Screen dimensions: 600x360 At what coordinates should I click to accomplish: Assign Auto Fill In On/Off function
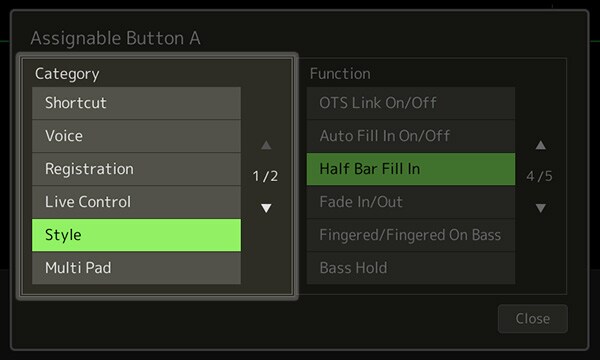pyautogui.click(x=411, y=136)
